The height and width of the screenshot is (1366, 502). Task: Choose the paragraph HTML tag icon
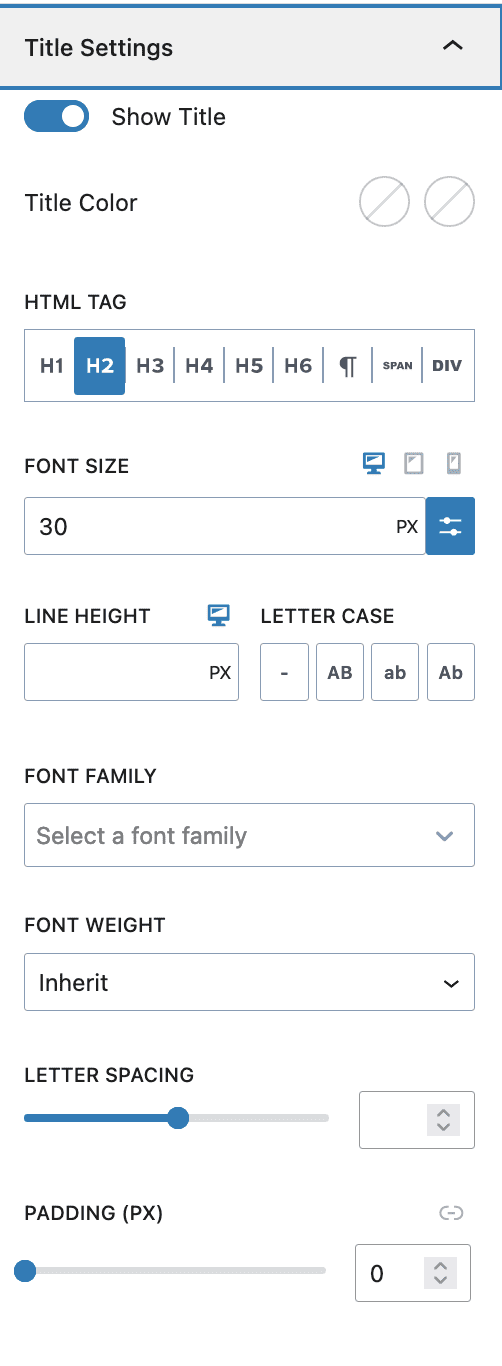347,366
